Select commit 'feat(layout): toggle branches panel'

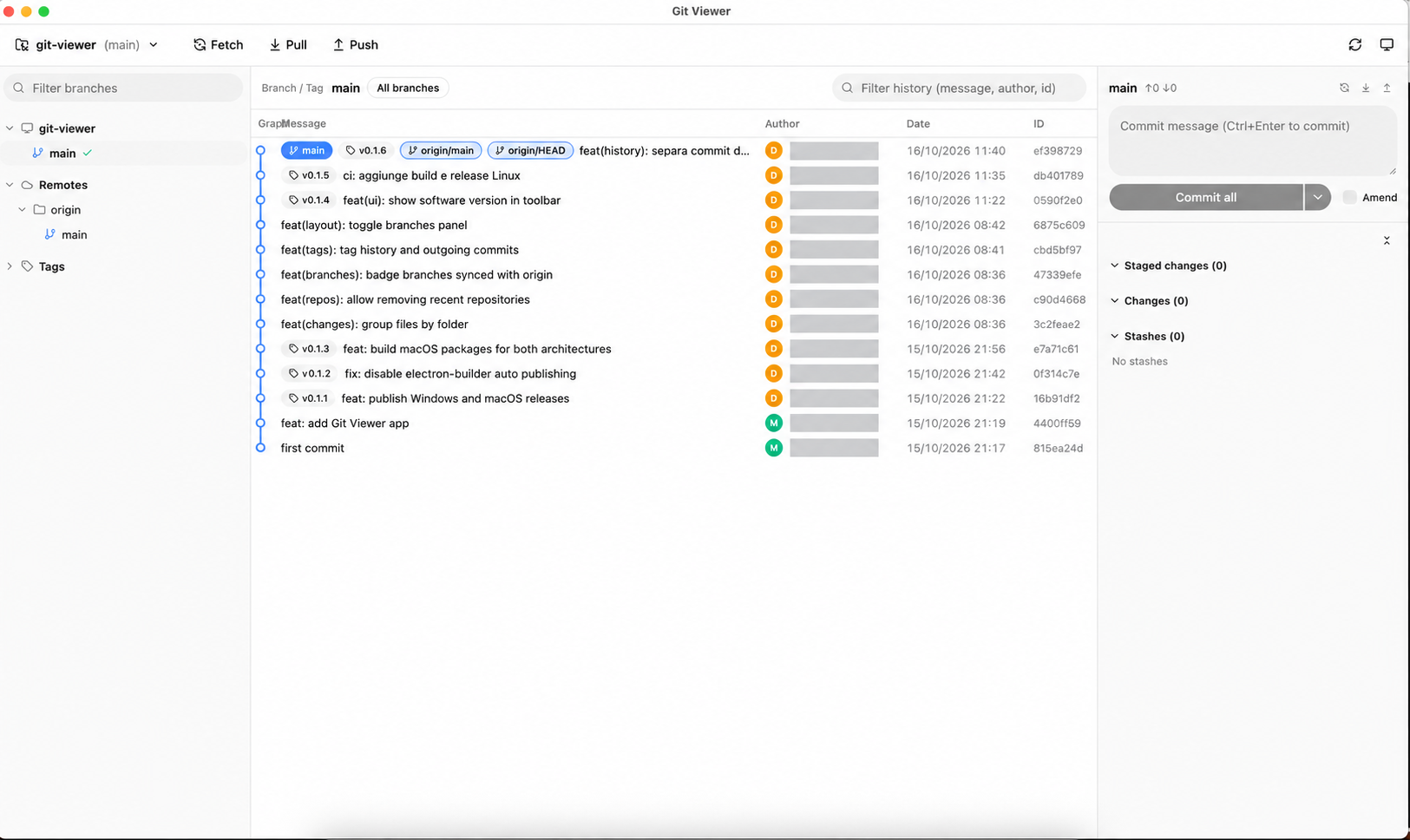pos(674,225)
